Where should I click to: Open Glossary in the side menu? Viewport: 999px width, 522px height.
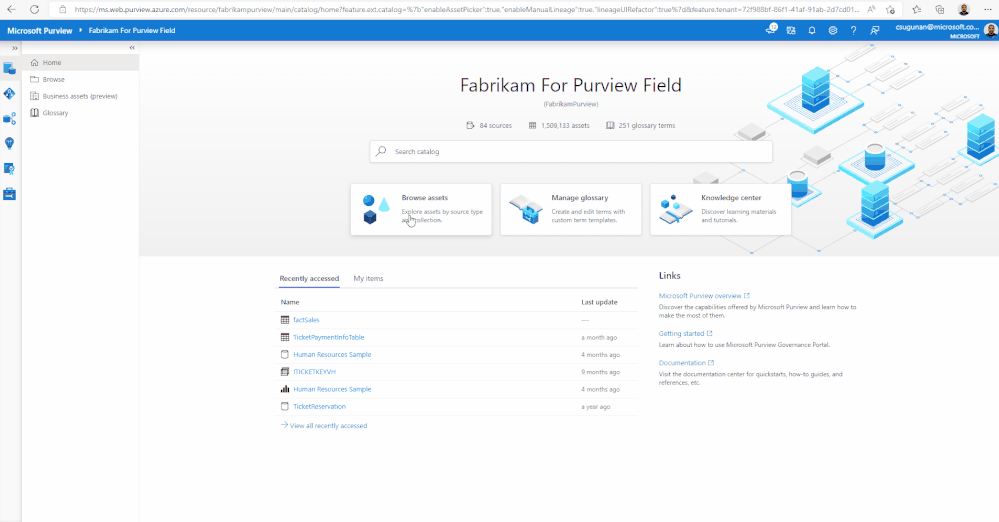click(x=80, y=113)
